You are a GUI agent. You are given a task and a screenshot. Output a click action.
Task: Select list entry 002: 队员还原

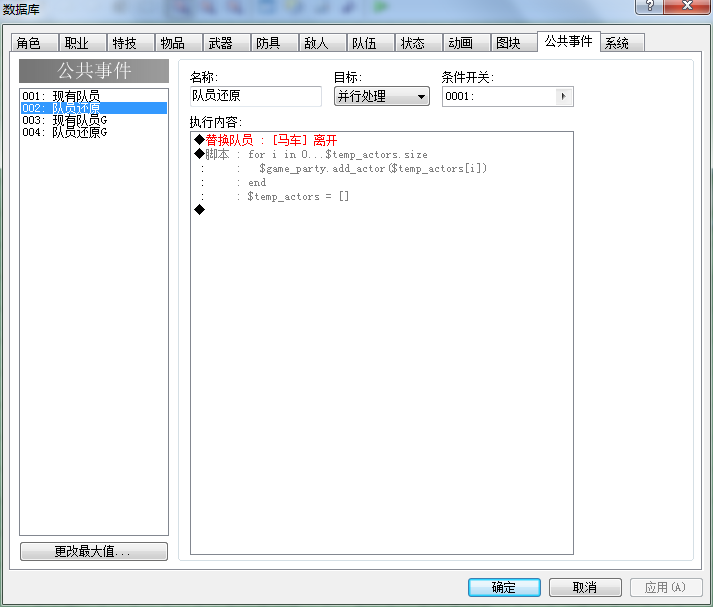(94, 108)
